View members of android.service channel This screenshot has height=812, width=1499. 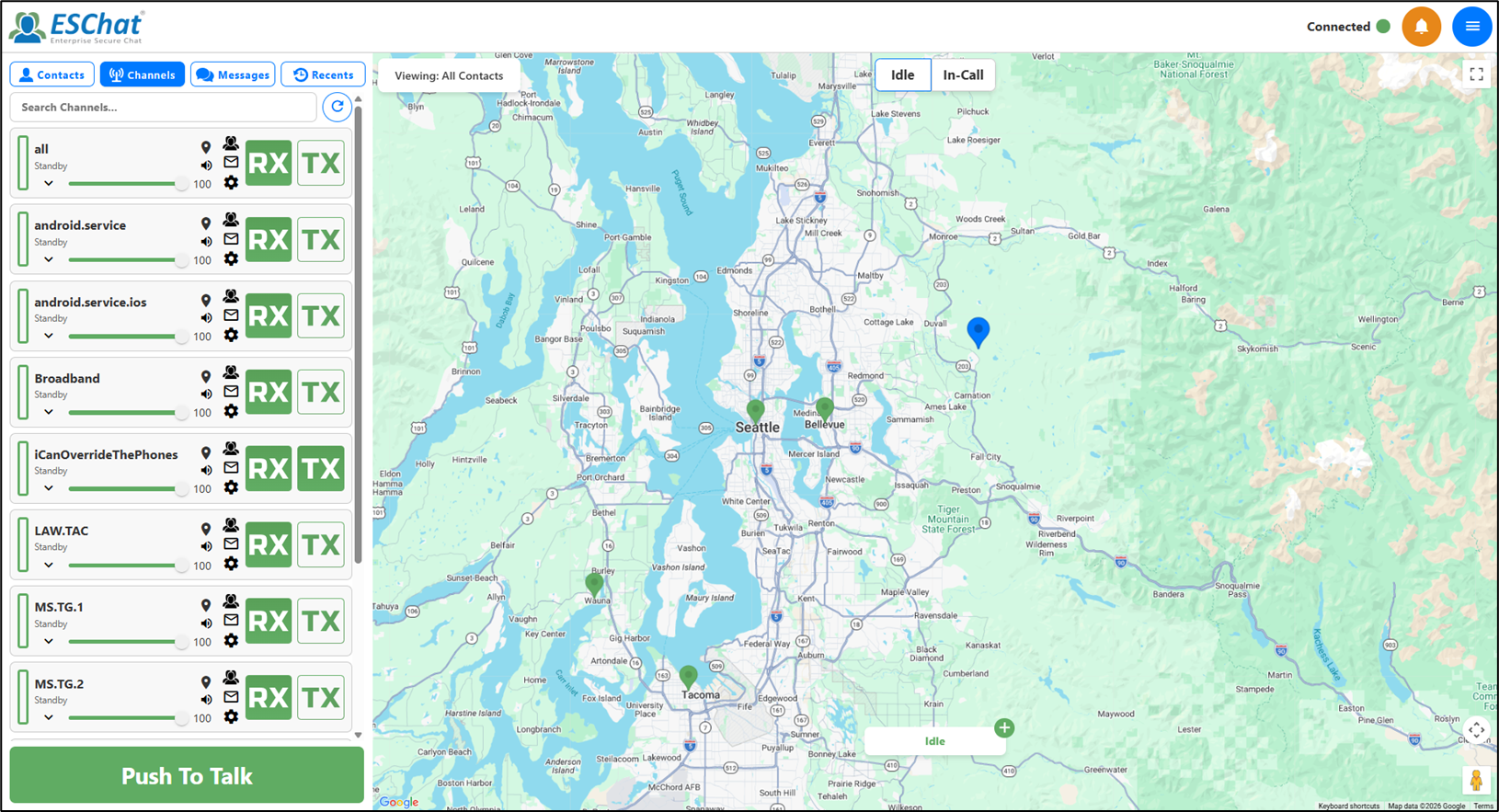click(231, 221)
